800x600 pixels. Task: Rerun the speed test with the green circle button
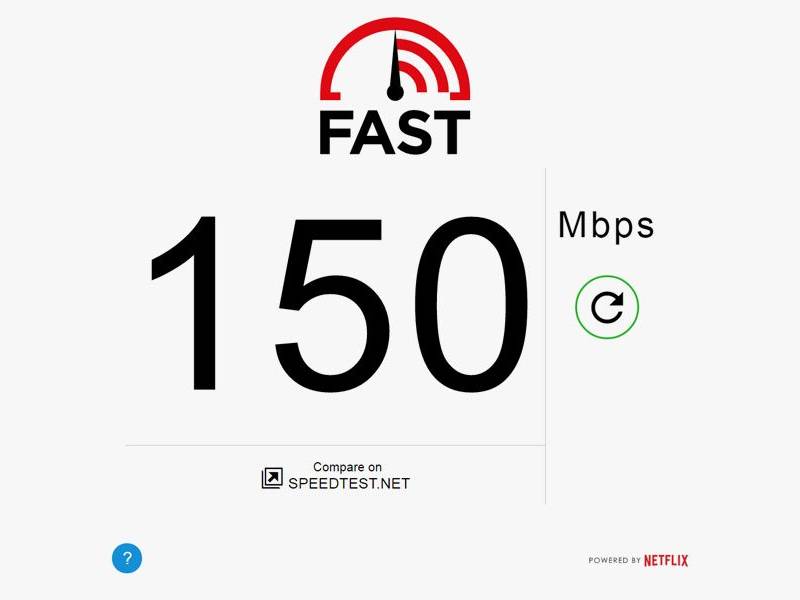607,307
